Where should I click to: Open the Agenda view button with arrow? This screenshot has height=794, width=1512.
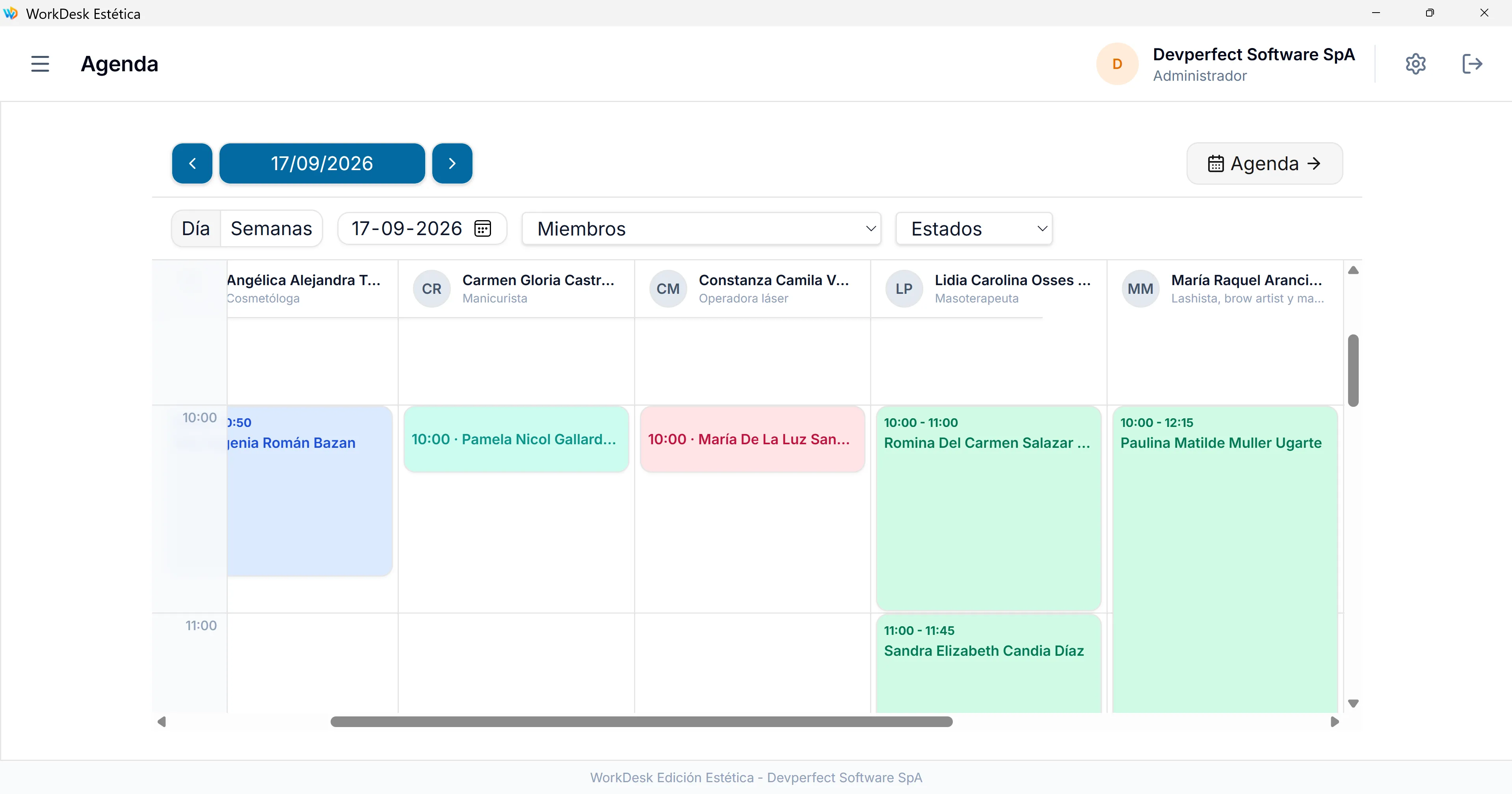pyautogui.click(x=1264, y=163)
